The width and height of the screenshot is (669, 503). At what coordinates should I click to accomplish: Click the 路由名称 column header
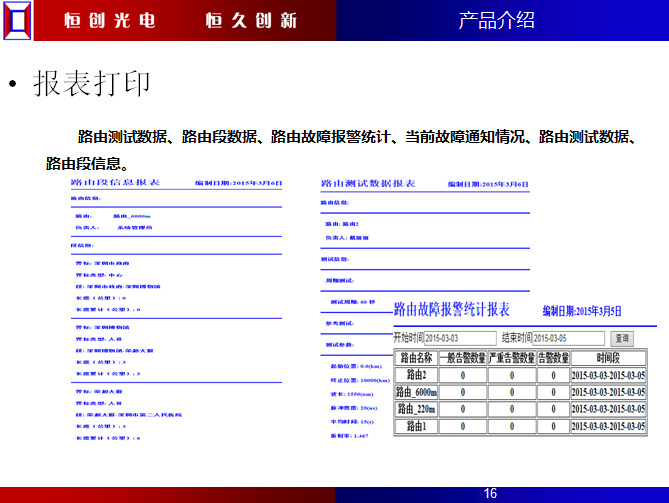[416, 358]
